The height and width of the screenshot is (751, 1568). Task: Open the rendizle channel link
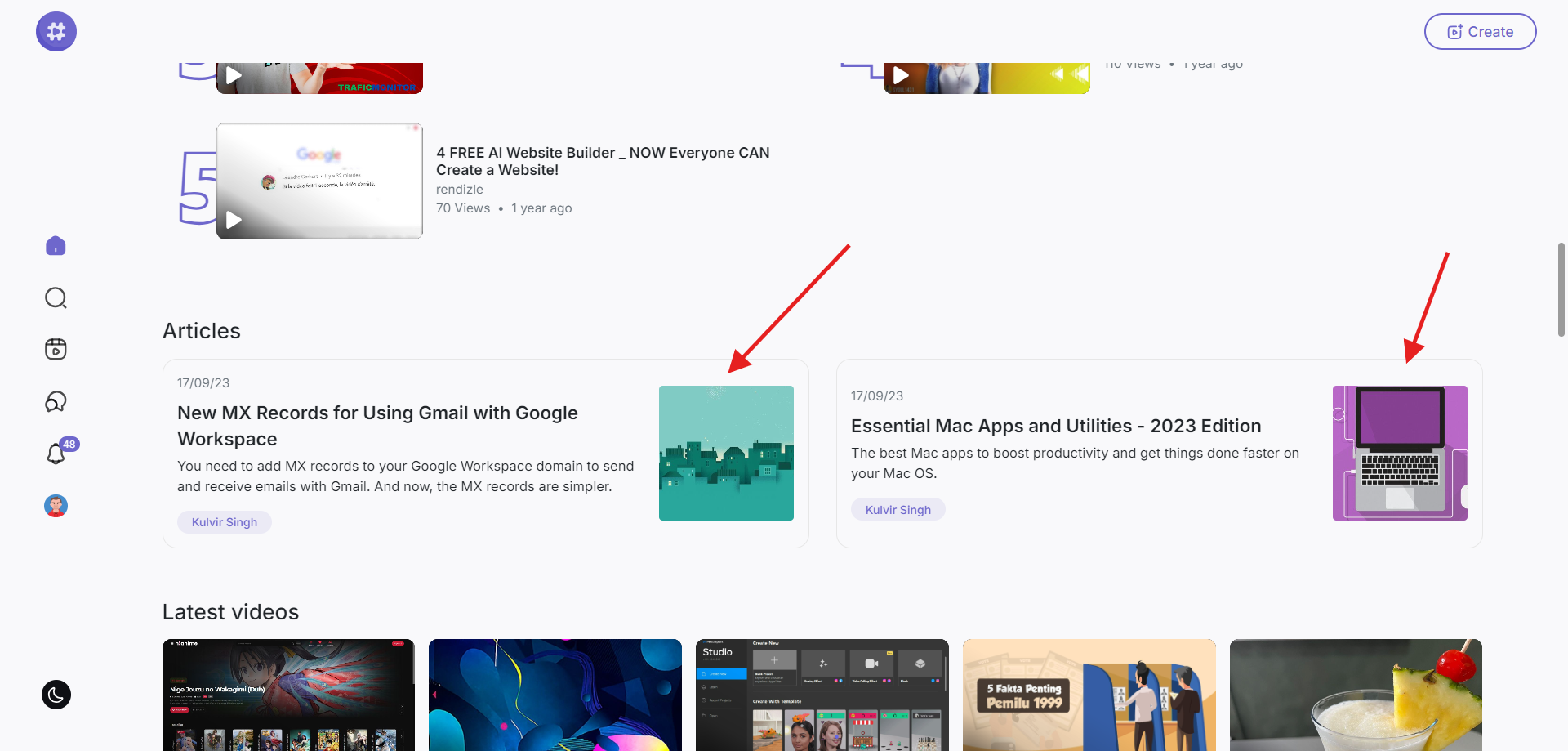(x=460, y=190)
